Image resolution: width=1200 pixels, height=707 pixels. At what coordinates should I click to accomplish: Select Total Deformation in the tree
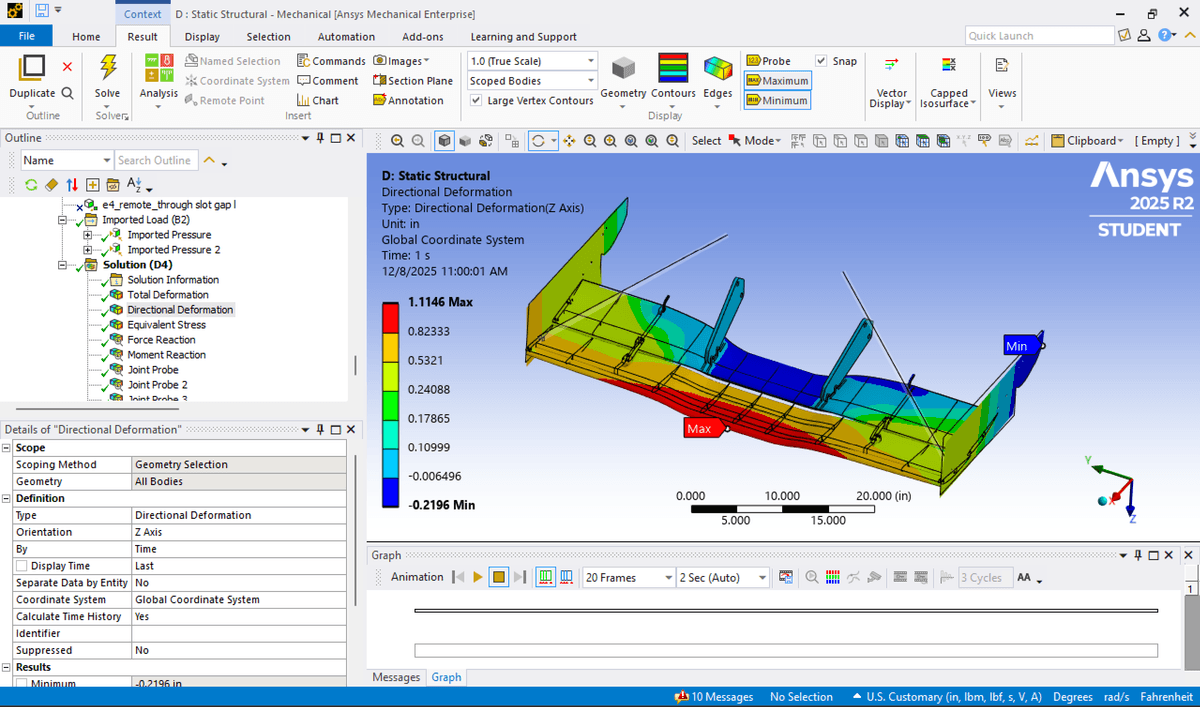click(168, 295)
